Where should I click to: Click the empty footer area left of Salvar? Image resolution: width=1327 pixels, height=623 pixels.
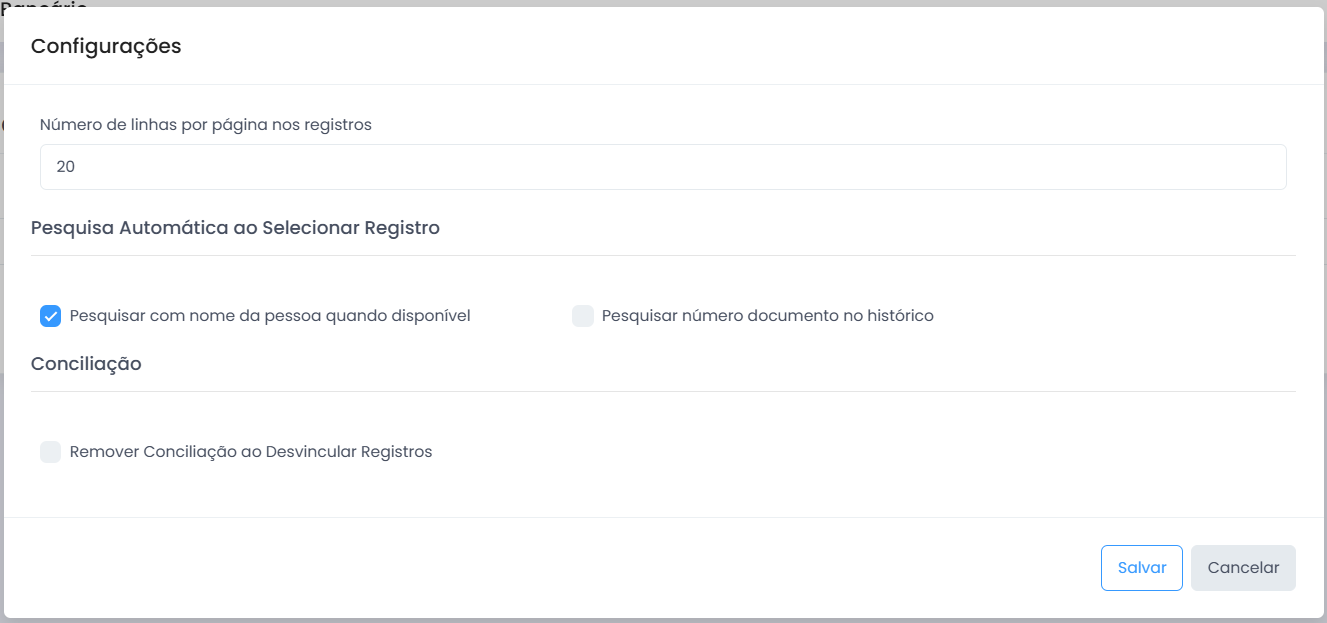pos(550,568)
